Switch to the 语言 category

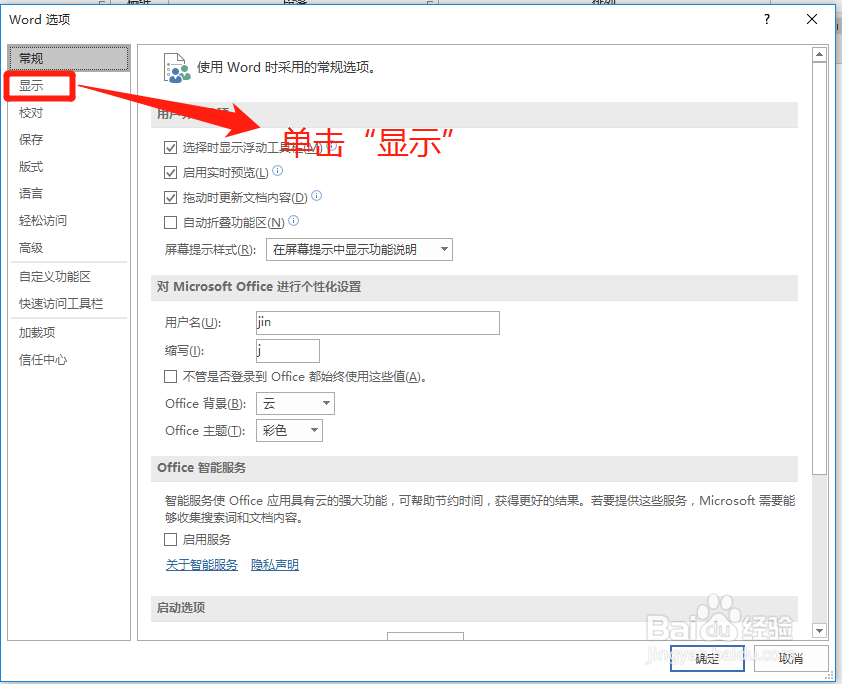[x=69, y=193]
